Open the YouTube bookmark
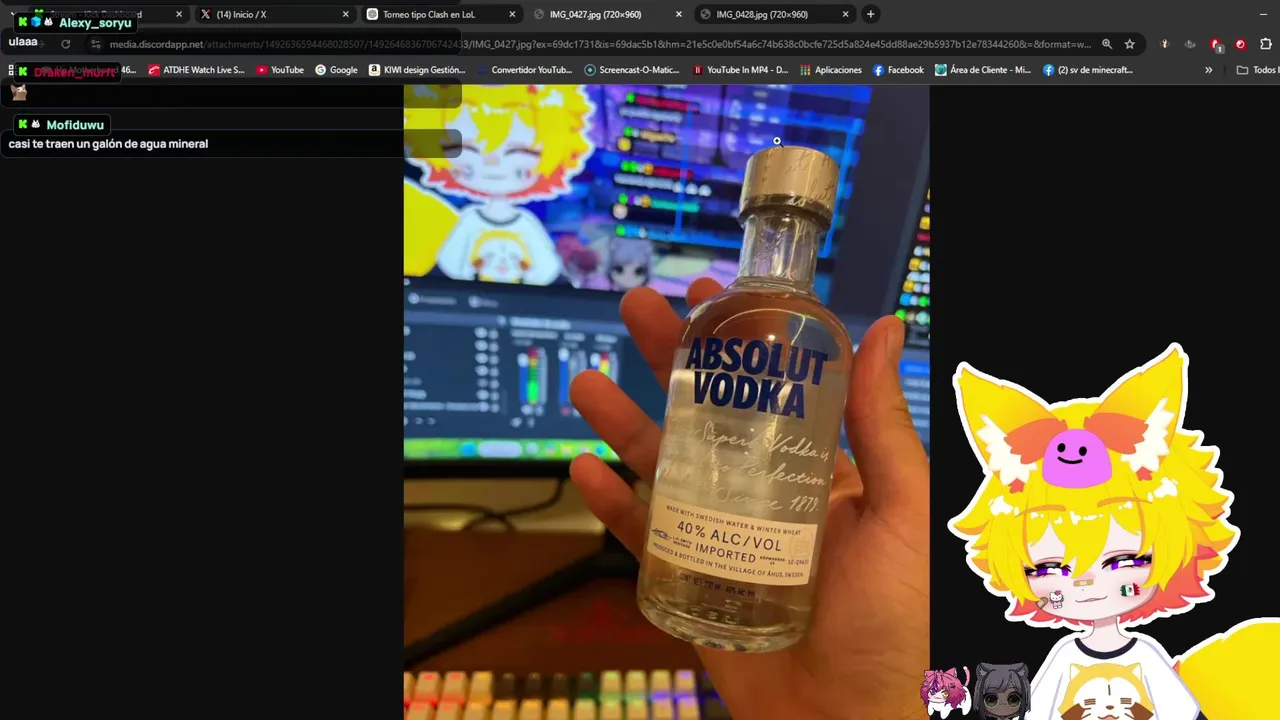Viewport: 1280px width, 720px height. (x=280, y=70)
